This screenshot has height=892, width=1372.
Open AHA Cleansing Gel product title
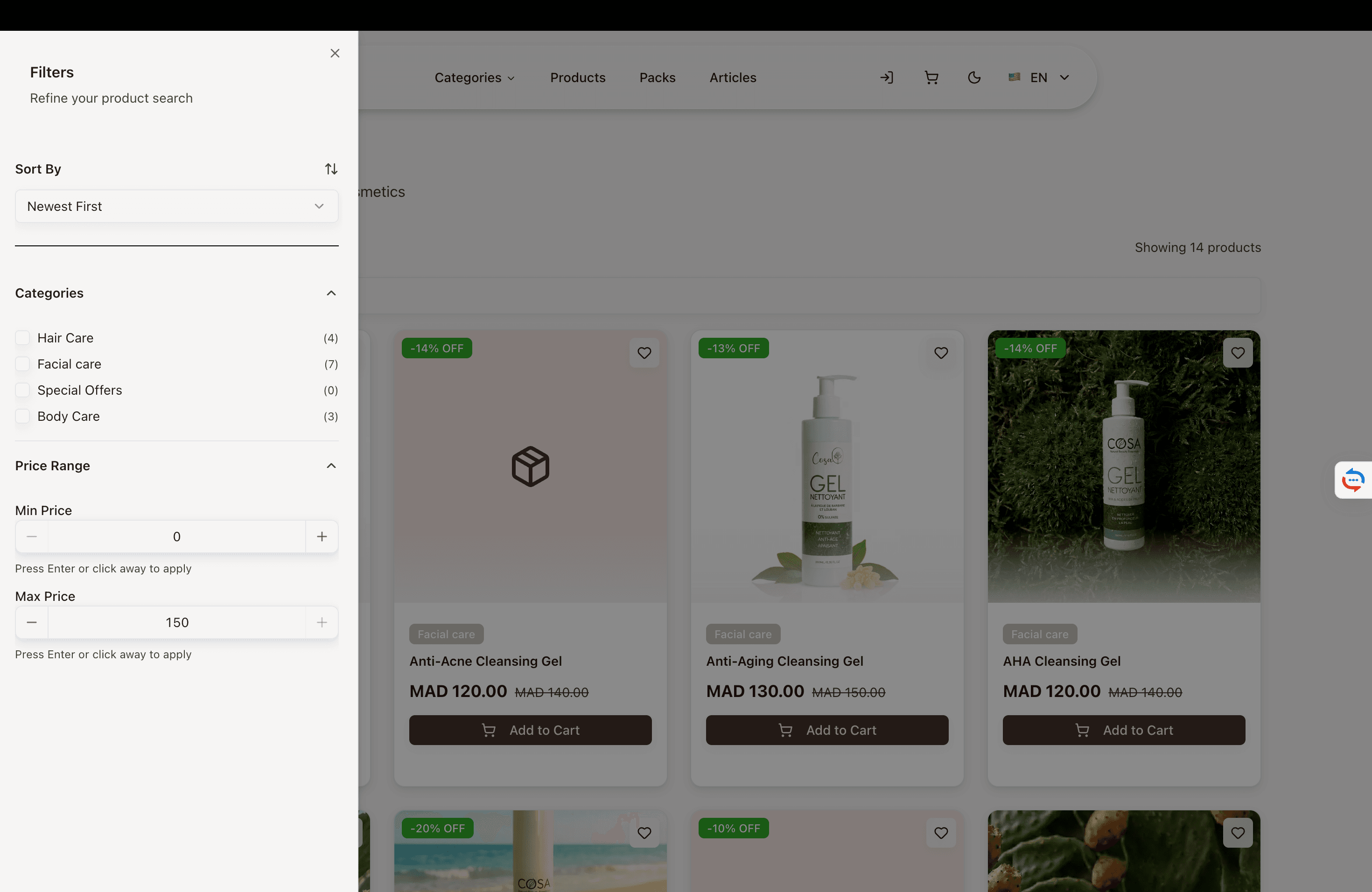[1062, 661]
